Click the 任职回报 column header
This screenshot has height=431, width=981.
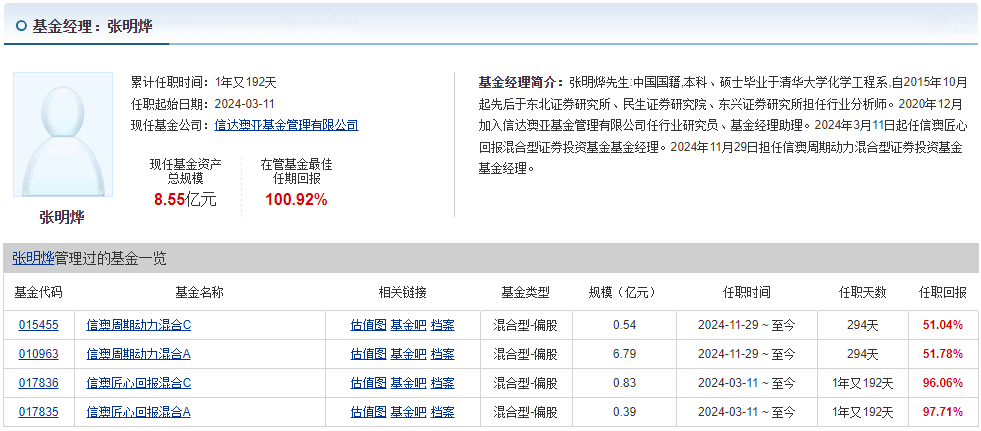(x=942, y=292)
